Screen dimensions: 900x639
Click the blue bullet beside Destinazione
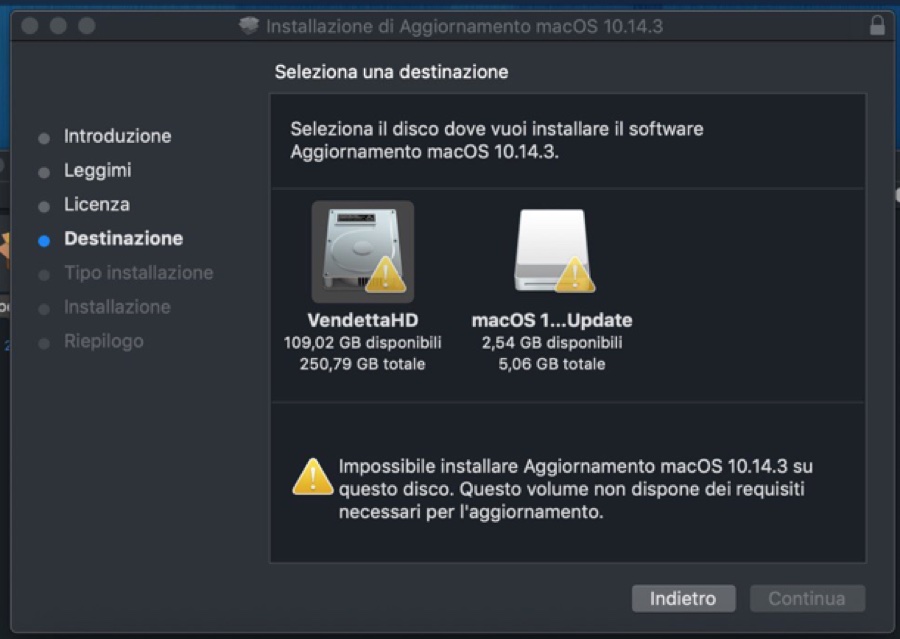point(43,240)
